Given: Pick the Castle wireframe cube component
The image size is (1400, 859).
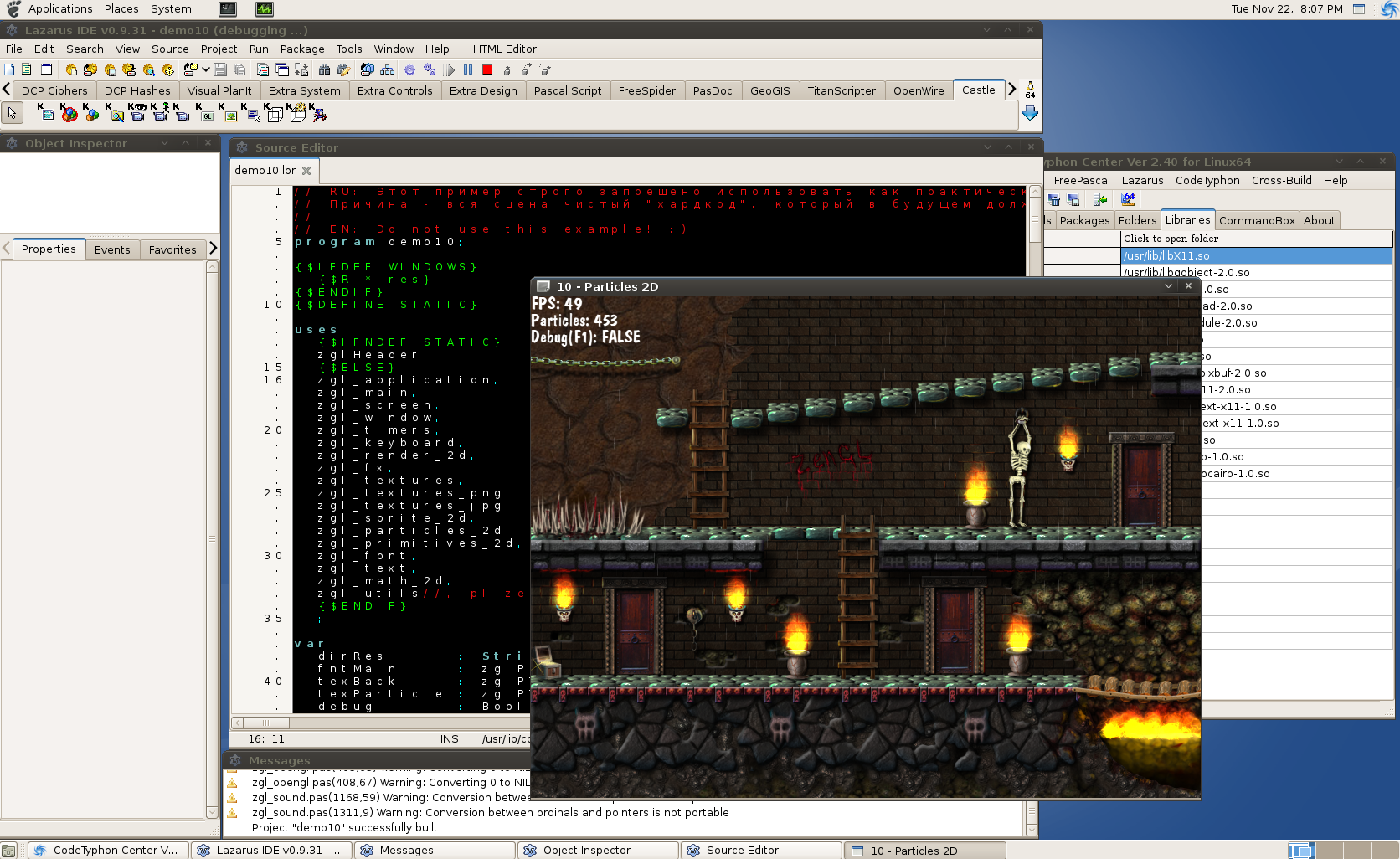Looking at the screenshot, I should 275,113.
